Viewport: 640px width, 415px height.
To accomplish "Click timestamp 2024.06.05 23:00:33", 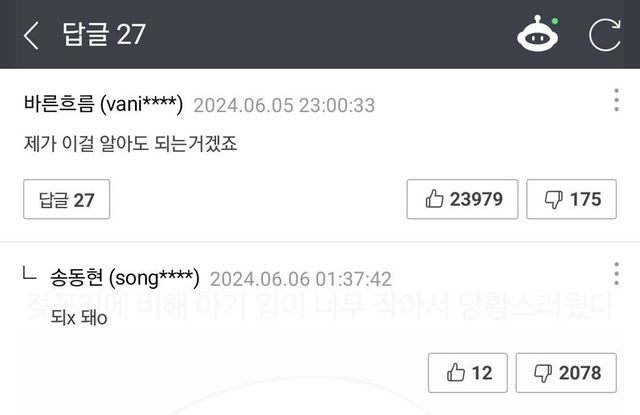I will [284, 106].
